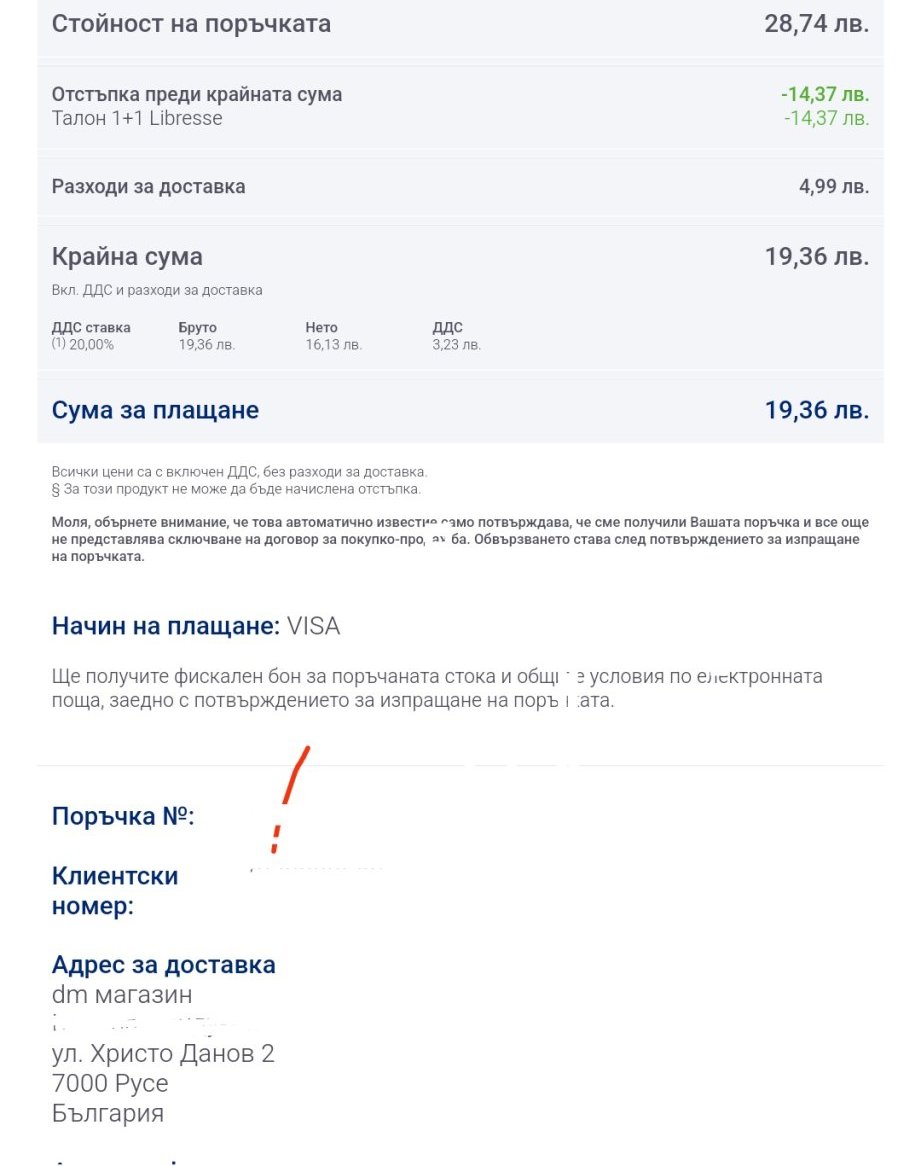Click the "Разходи за доставка" row label
The image size is (920, 1166).
(148, 187)
